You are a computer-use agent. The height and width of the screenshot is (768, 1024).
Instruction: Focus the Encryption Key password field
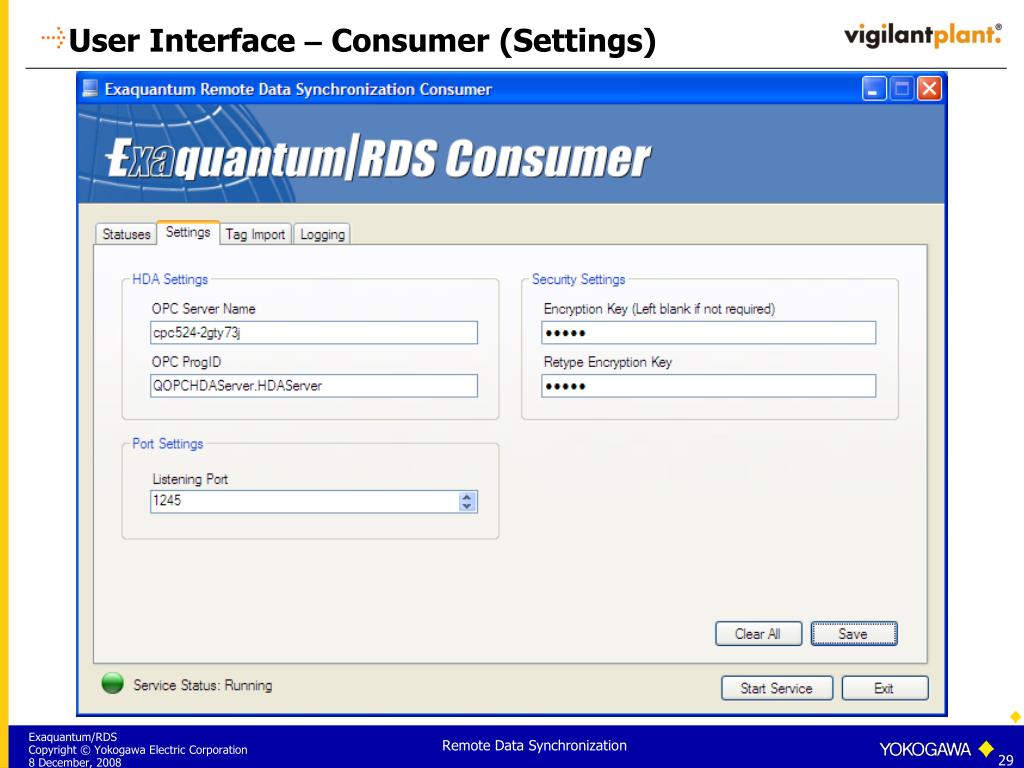[x=709, y=332]
